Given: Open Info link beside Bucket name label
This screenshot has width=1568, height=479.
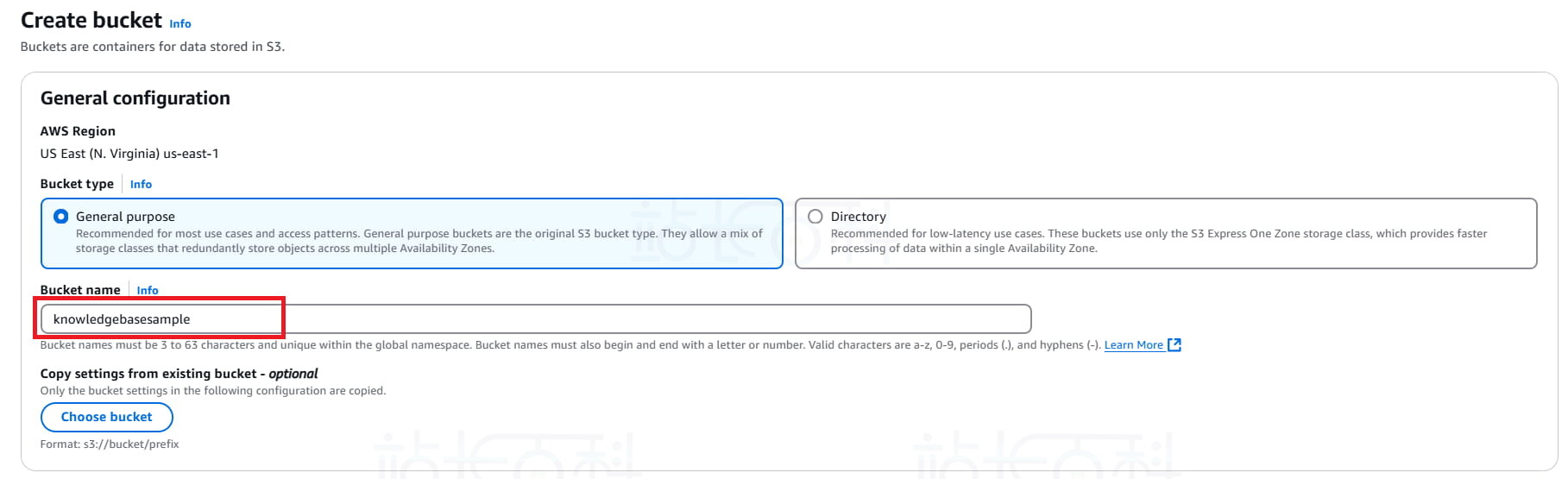Looking at the screenshot, I should tap(148, 291).
